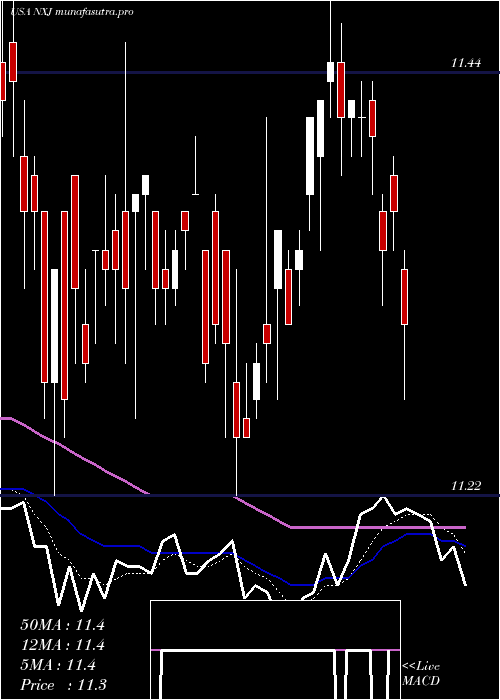The width and height of the screenshot is (500, 700).
Task: Click the 11.44 price level label
Action: pyautogui.click(x=466, y=63)
